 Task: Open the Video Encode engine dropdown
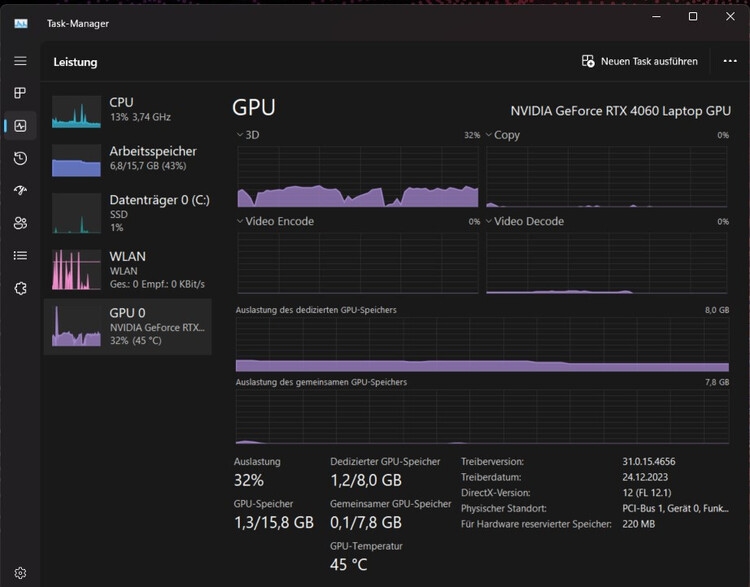click(x=276, y=222)
